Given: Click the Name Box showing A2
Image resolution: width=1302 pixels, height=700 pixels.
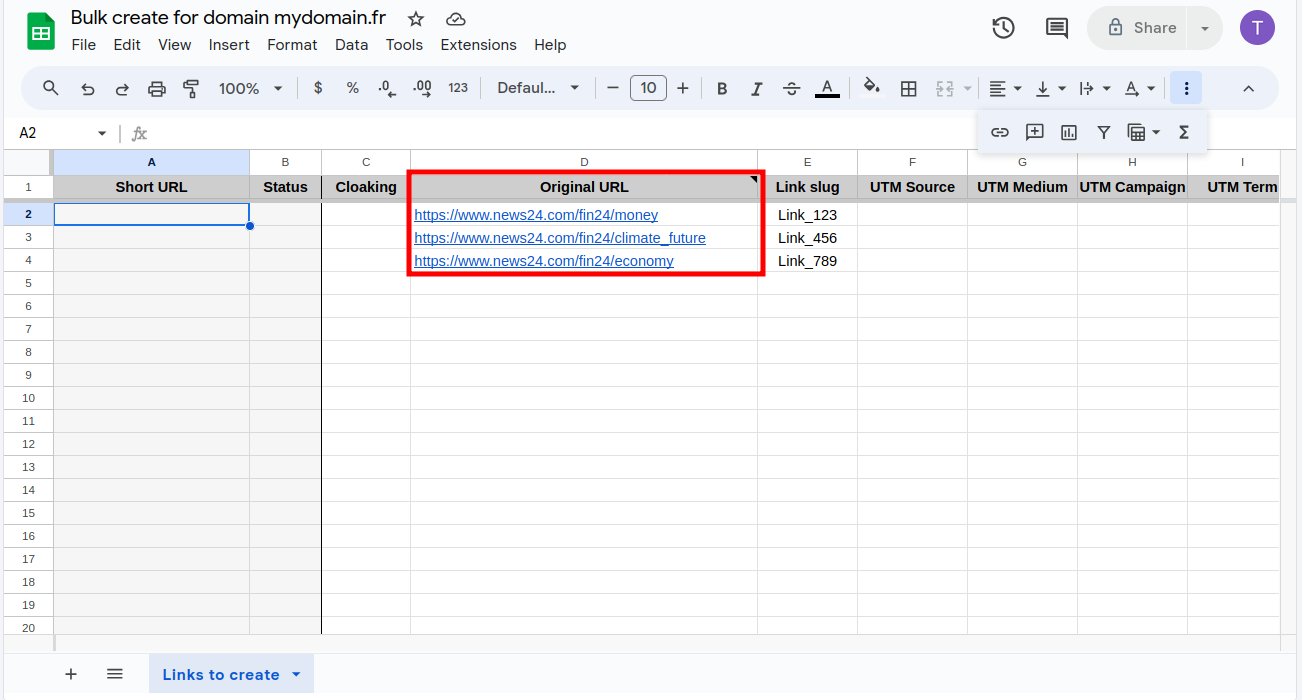Looking at the screenshot, I should click(x=55, y=133).
